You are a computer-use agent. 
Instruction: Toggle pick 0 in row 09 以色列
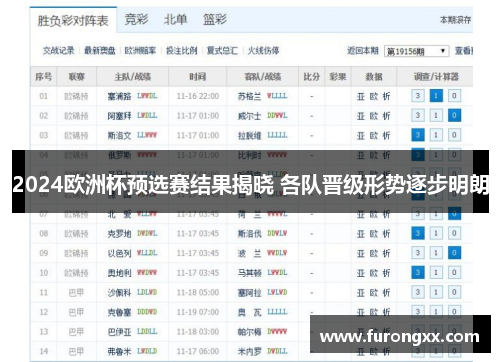454,253
